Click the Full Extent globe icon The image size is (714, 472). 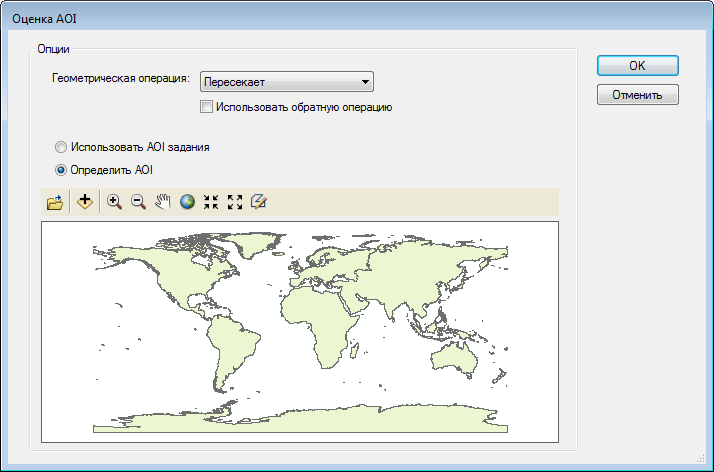click(187, 202)
